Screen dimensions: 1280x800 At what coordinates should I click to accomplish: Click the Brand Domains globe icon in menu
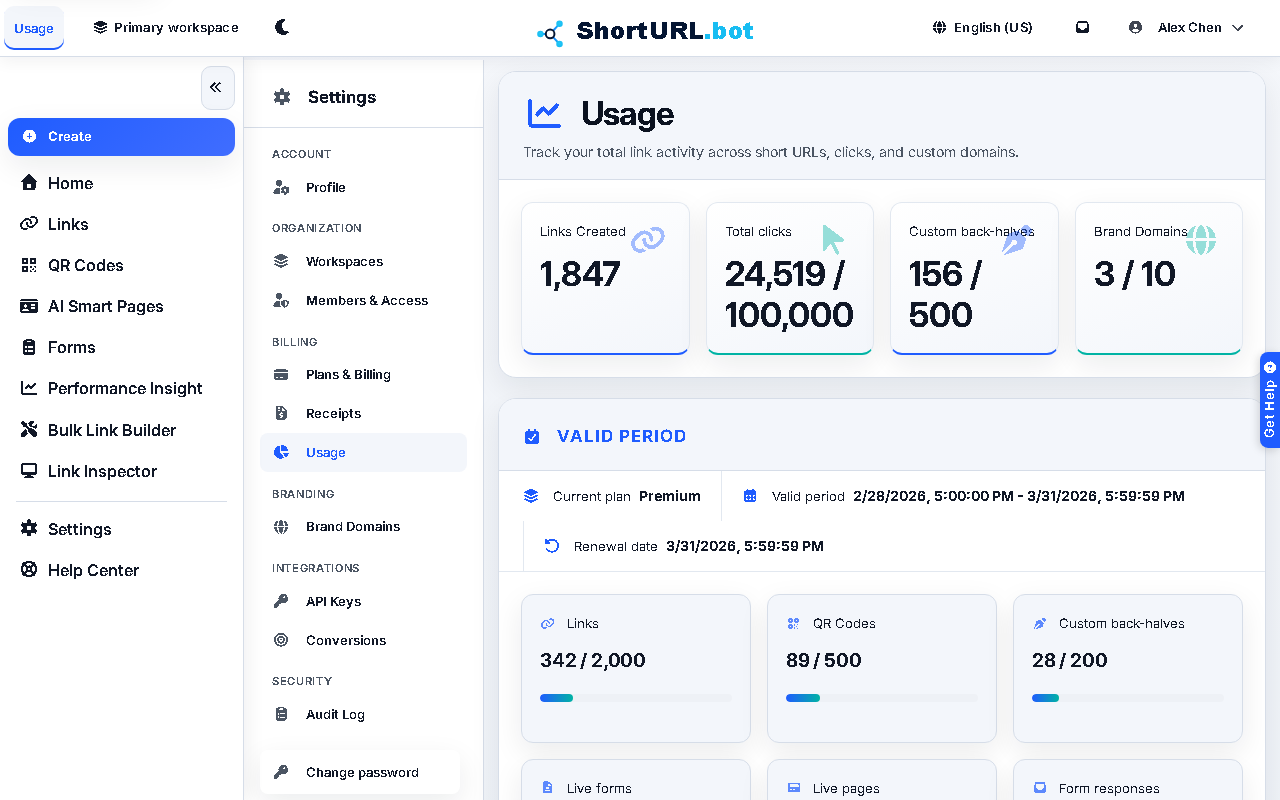click(282, 527)
